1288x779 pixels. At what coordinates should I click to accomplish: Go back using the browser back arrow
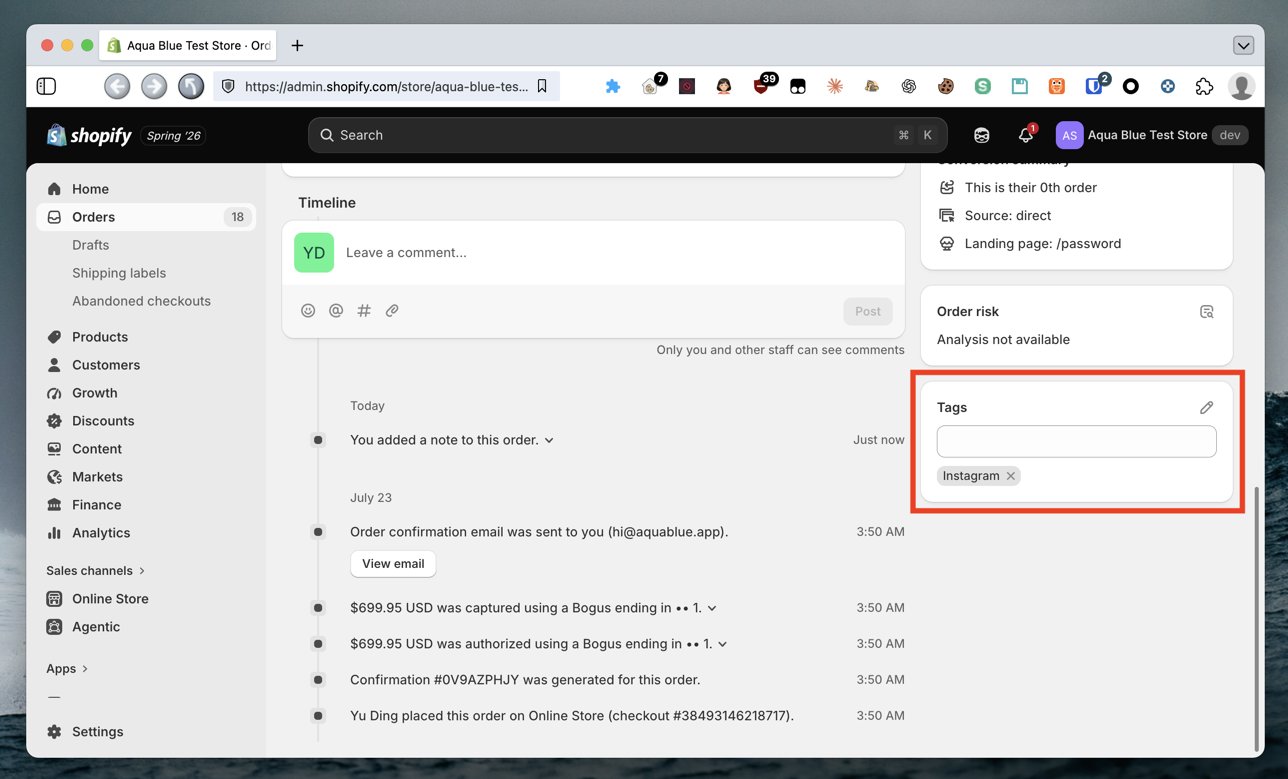(x=117, y=86)
